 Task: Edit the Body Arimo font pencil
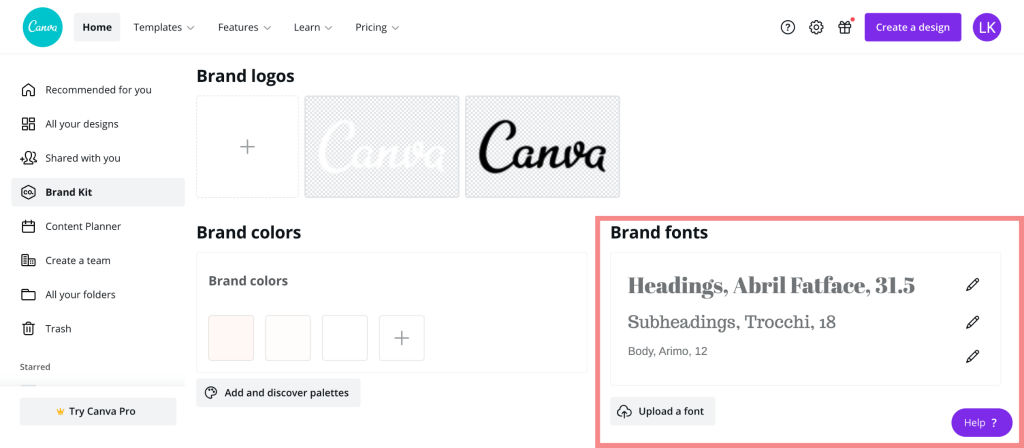972,356
